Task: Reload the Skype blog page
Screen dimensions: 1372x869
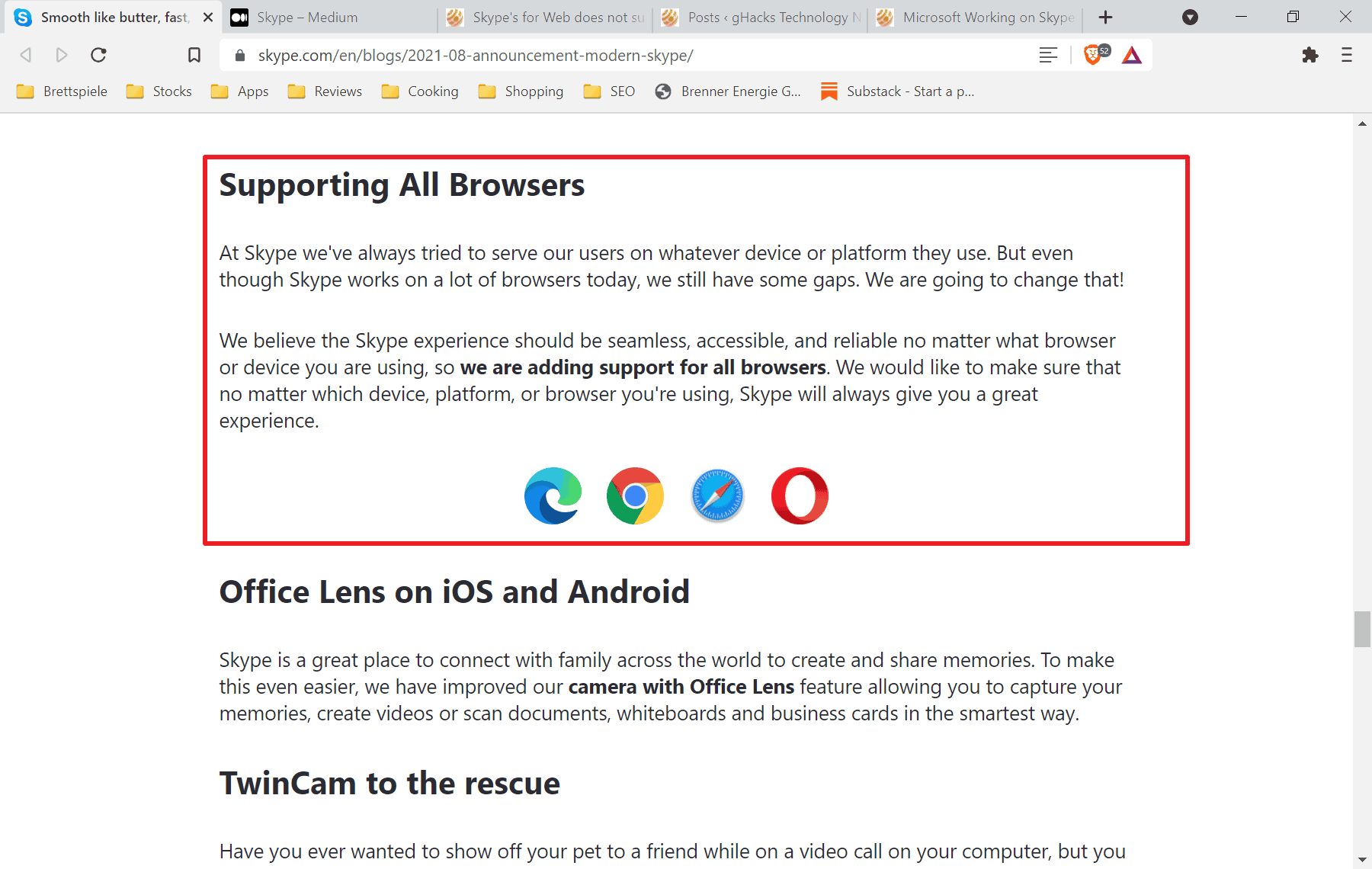Action: tap(98, 54)
